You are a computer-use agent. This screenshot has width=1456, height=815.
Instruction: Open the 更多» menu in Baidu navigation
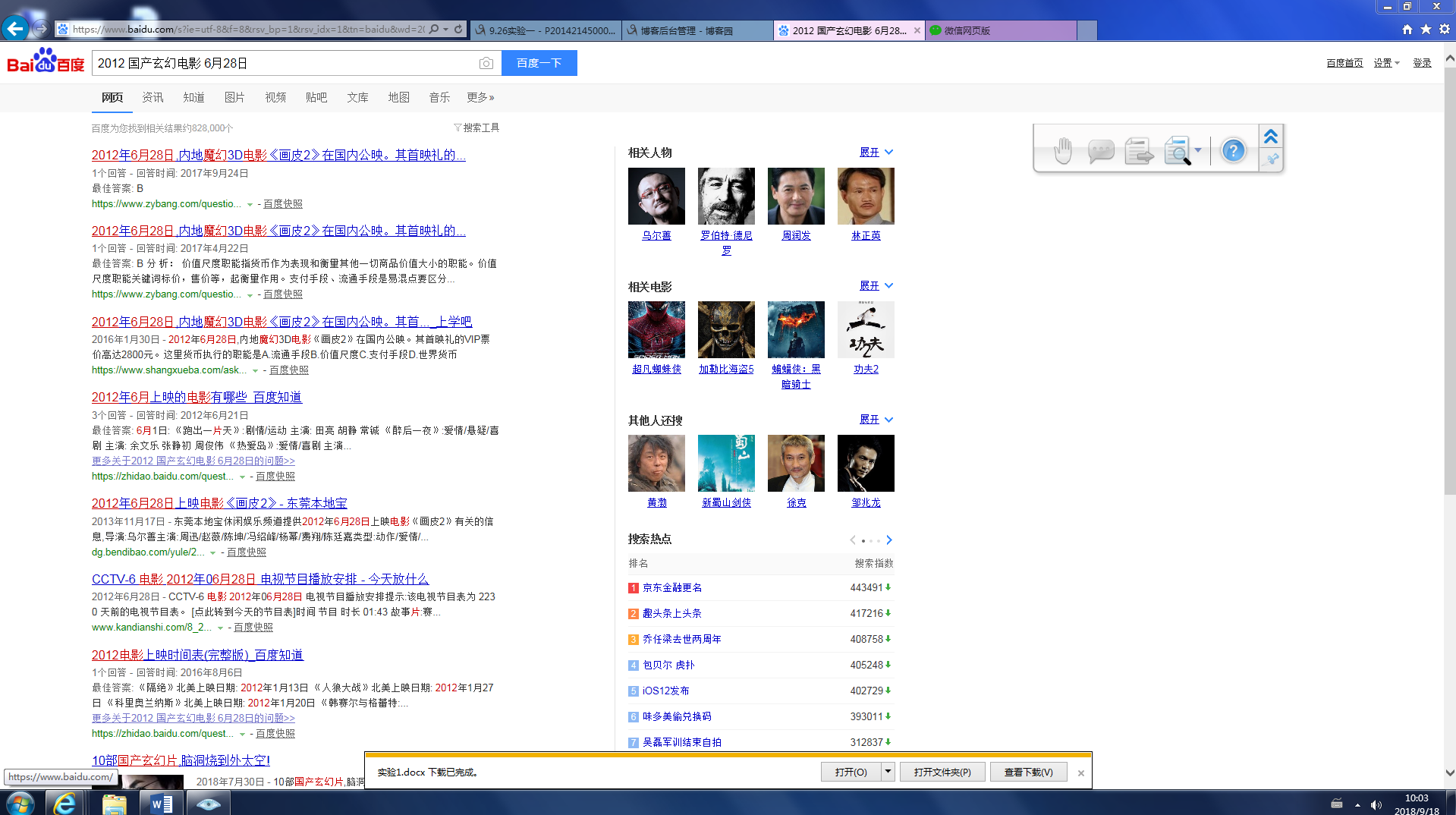[x=480, y=97]
